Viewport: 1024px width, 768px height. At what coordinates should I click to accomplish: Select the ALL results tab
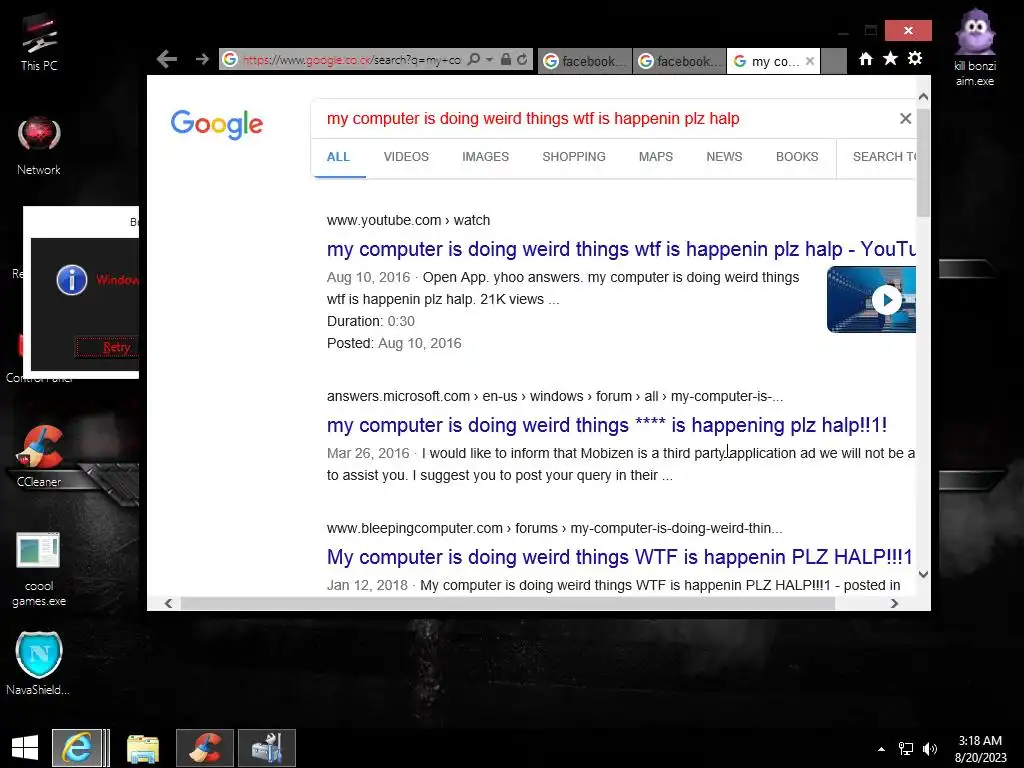click(338, 157)
